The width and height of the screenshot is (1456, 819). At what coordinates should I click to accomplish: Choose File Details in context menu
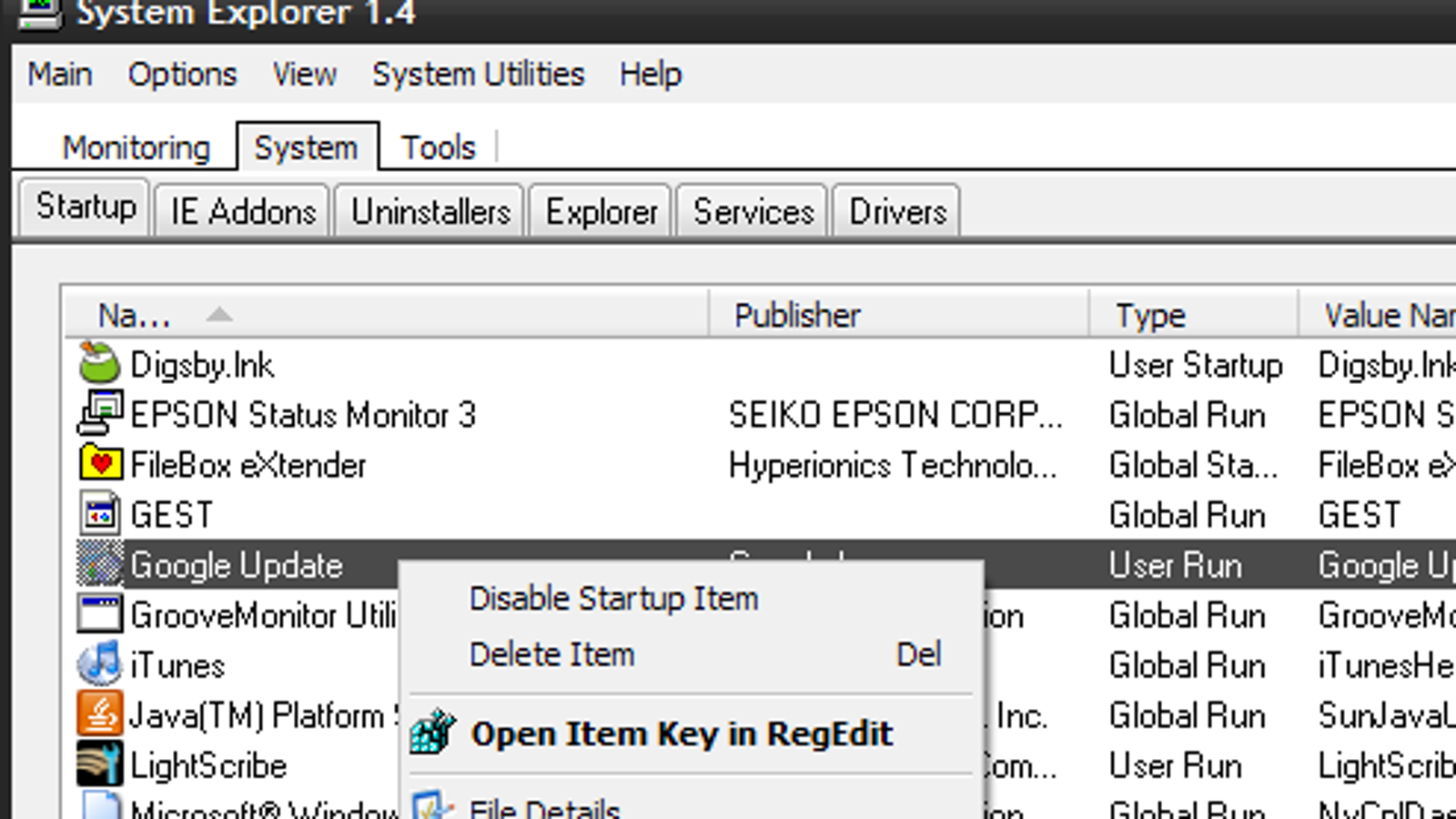[x=544, y=808]
